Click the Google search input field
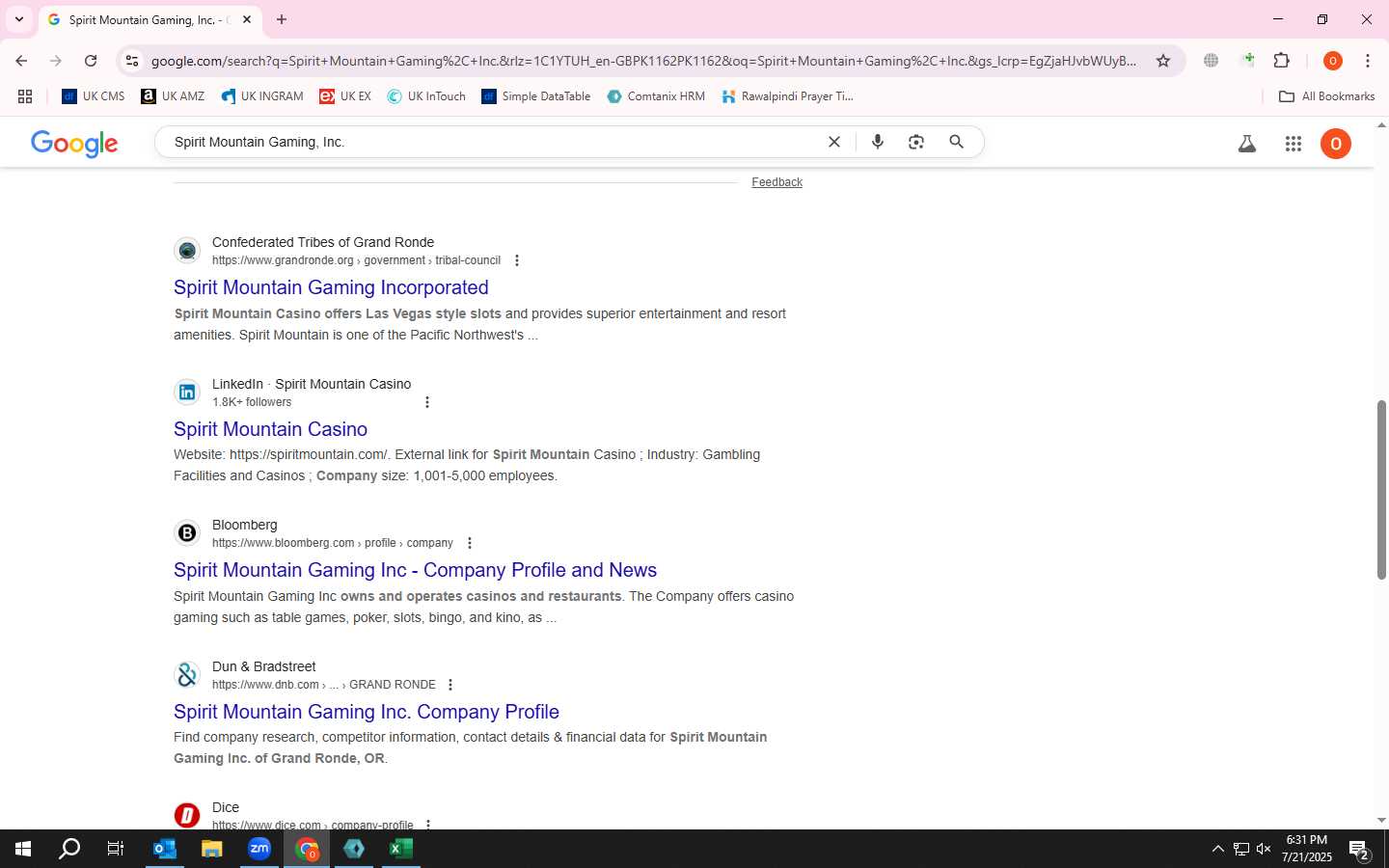Viewport: 1389px width, 868px height. 492,142
